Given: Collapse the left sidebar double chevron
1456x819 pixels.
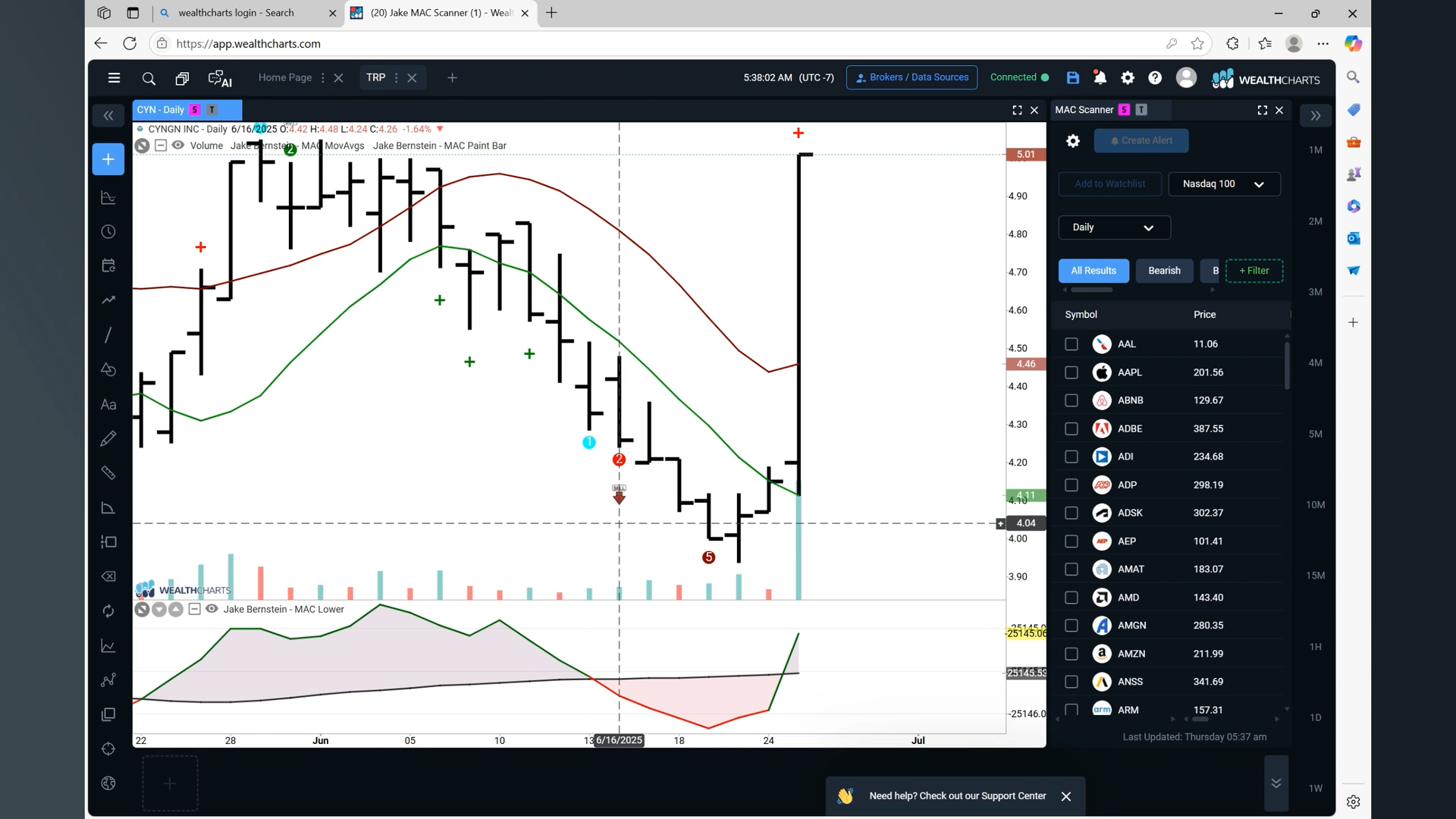Looking at the screenshot, I should (x=108, y=115).
